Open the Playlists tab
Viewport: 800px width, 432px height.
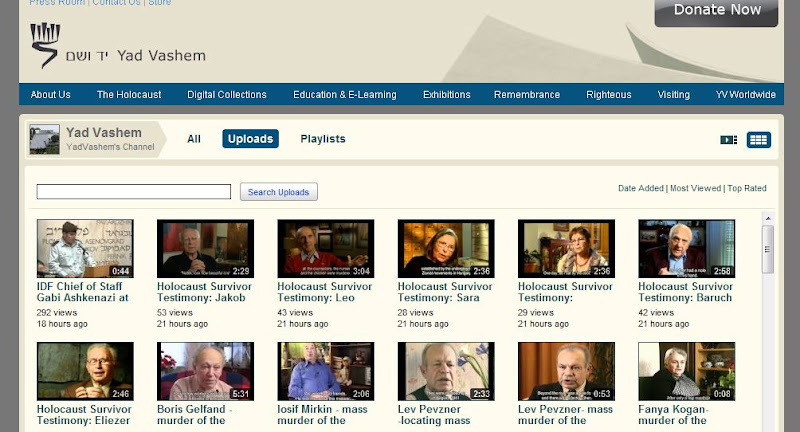(x=323, y=139)
